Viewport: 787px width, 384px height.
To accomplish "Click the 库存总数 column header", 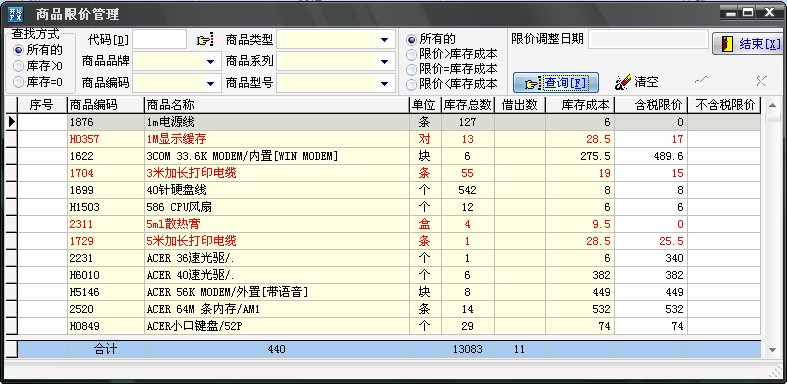I will click(468, 105).
